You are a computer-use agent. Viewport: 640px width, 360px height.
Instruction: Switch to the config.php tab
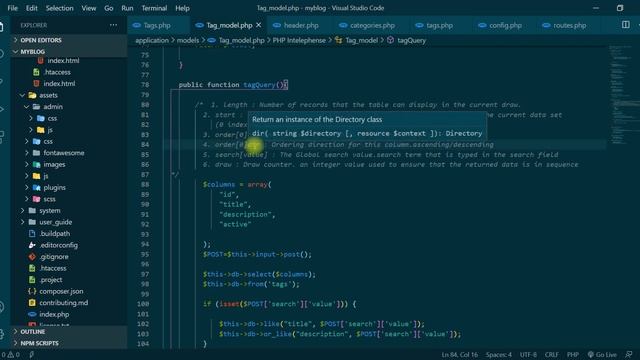[x=505, y=25]
